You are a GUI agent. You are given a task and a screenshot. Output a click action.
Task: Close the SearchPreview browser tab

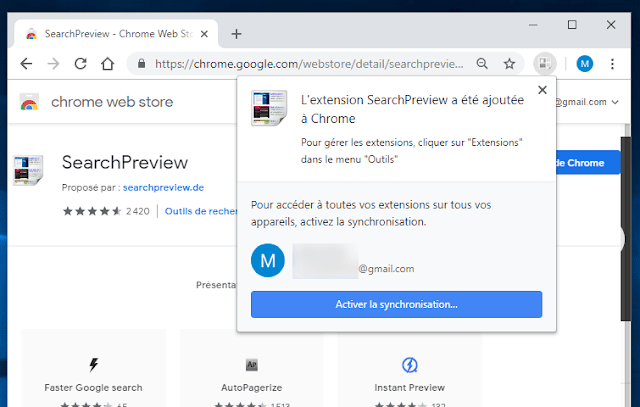[x=204, y=34]
